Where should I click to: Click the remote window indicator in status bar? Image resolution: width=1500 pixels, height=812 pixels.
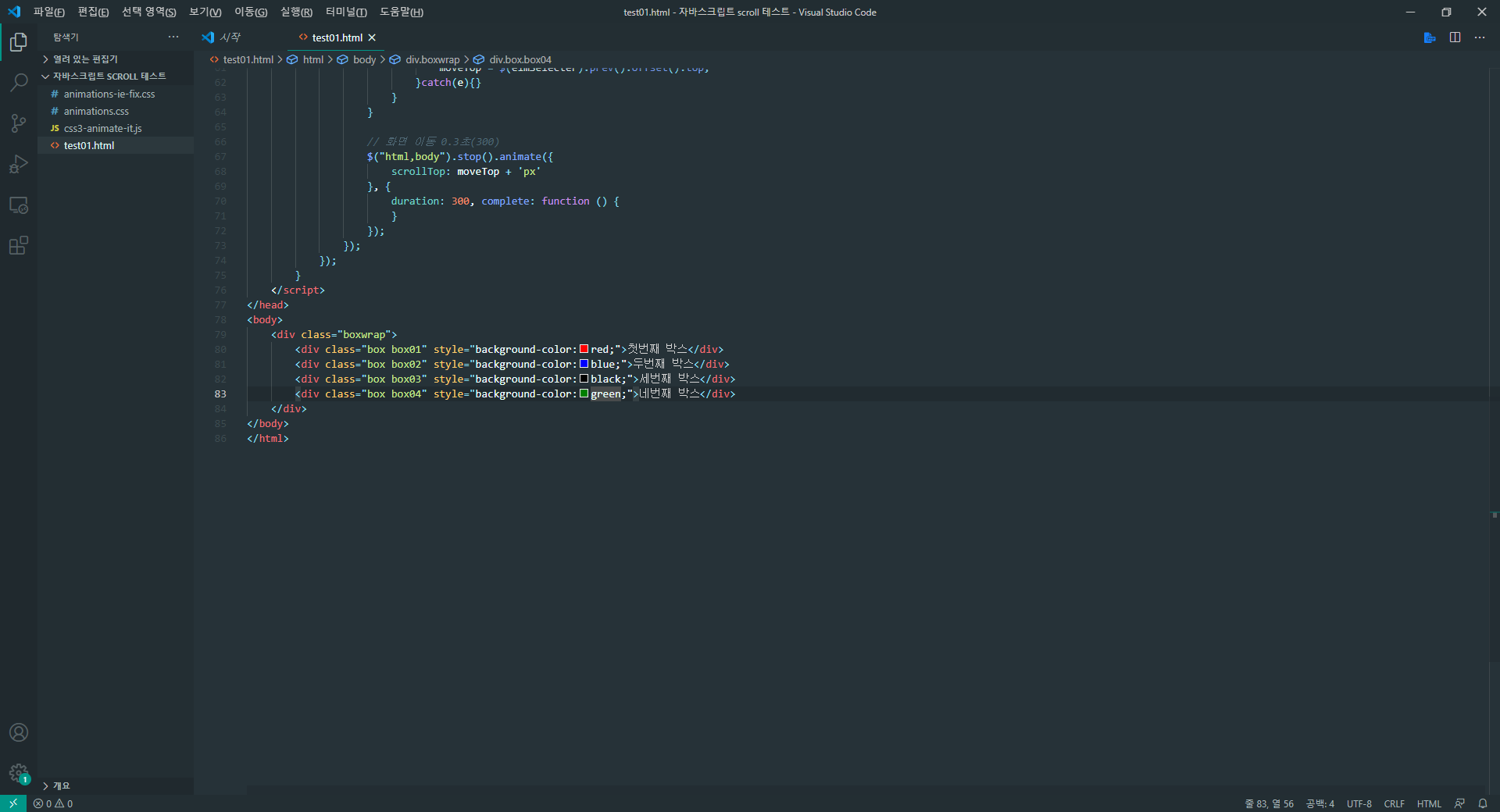[13, 803]
